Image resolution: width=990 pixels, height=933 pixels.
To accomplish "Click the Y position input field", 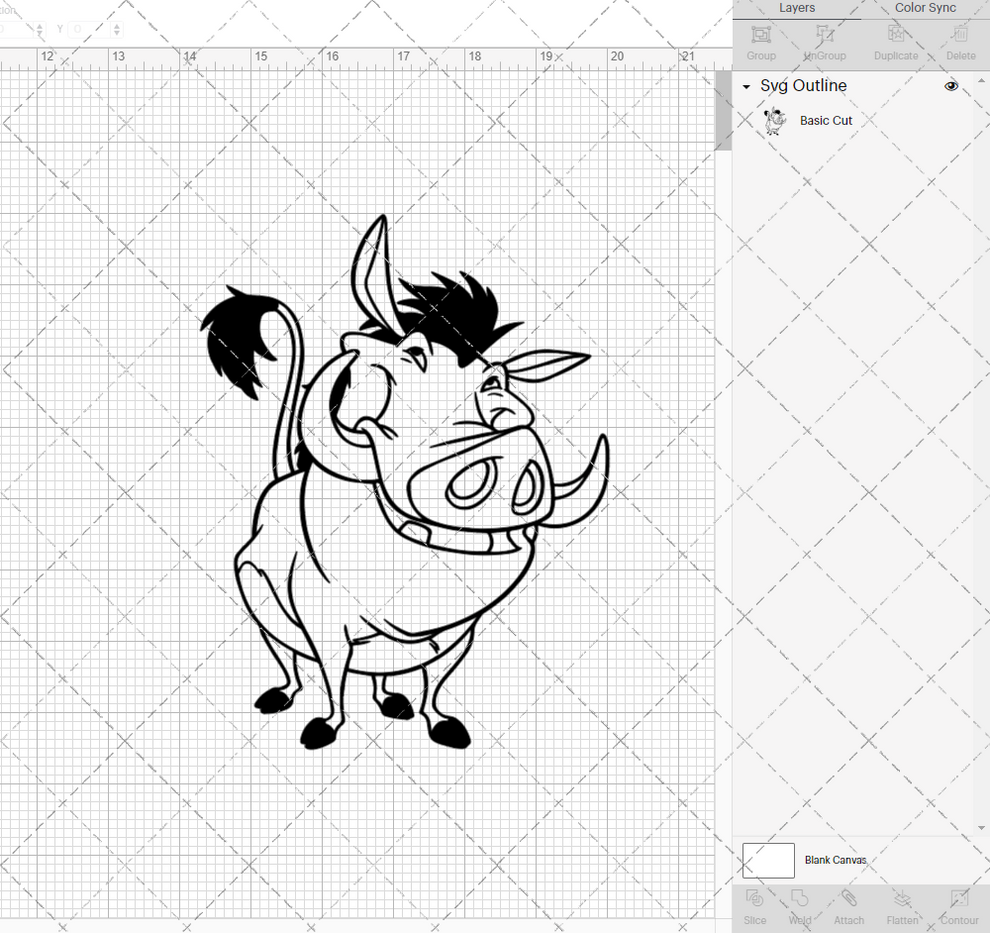I will [x=90, y=30].
